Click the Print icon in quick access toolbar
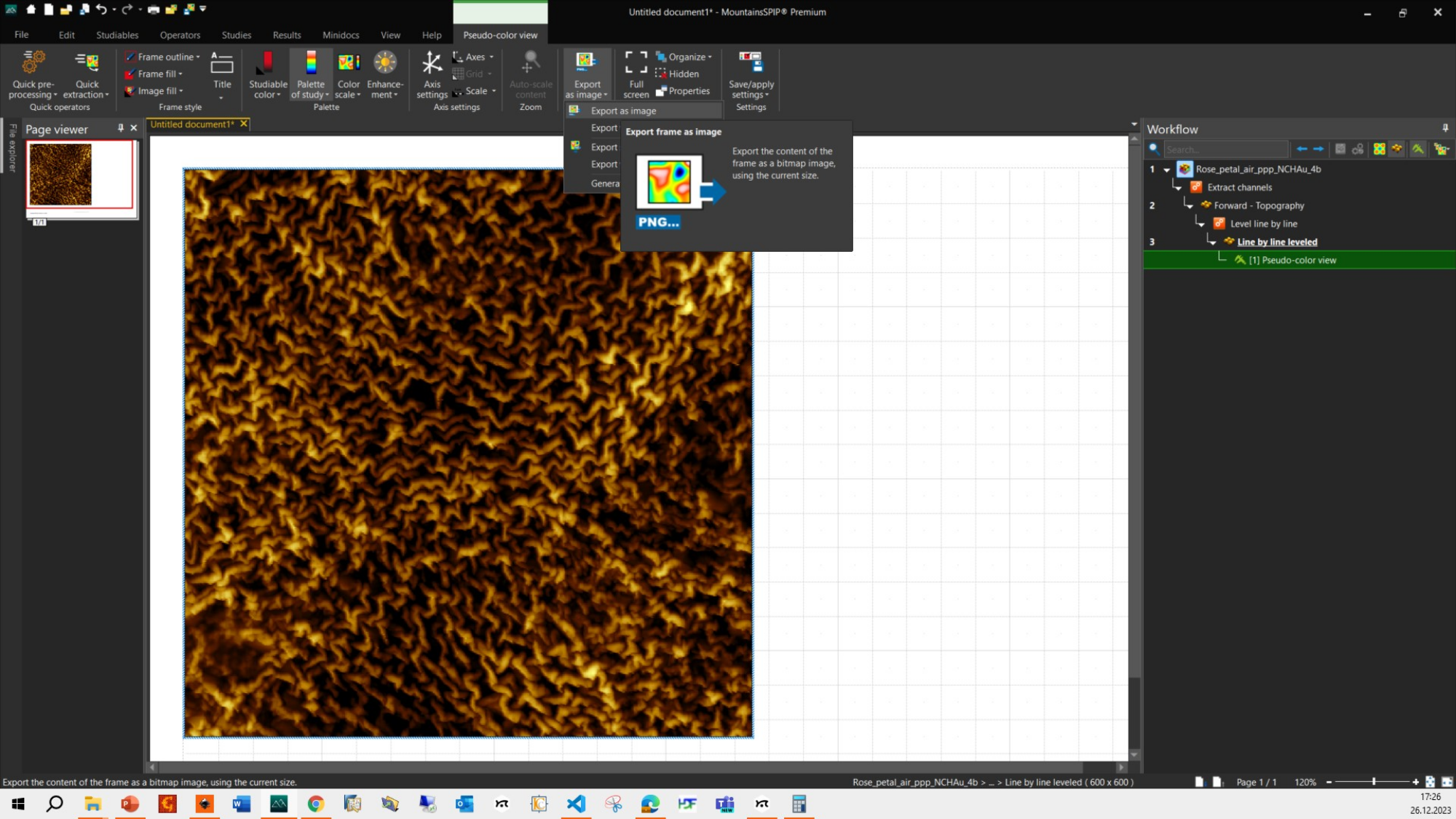Screen dimensions: 1456x819 [x=154, y=9]
